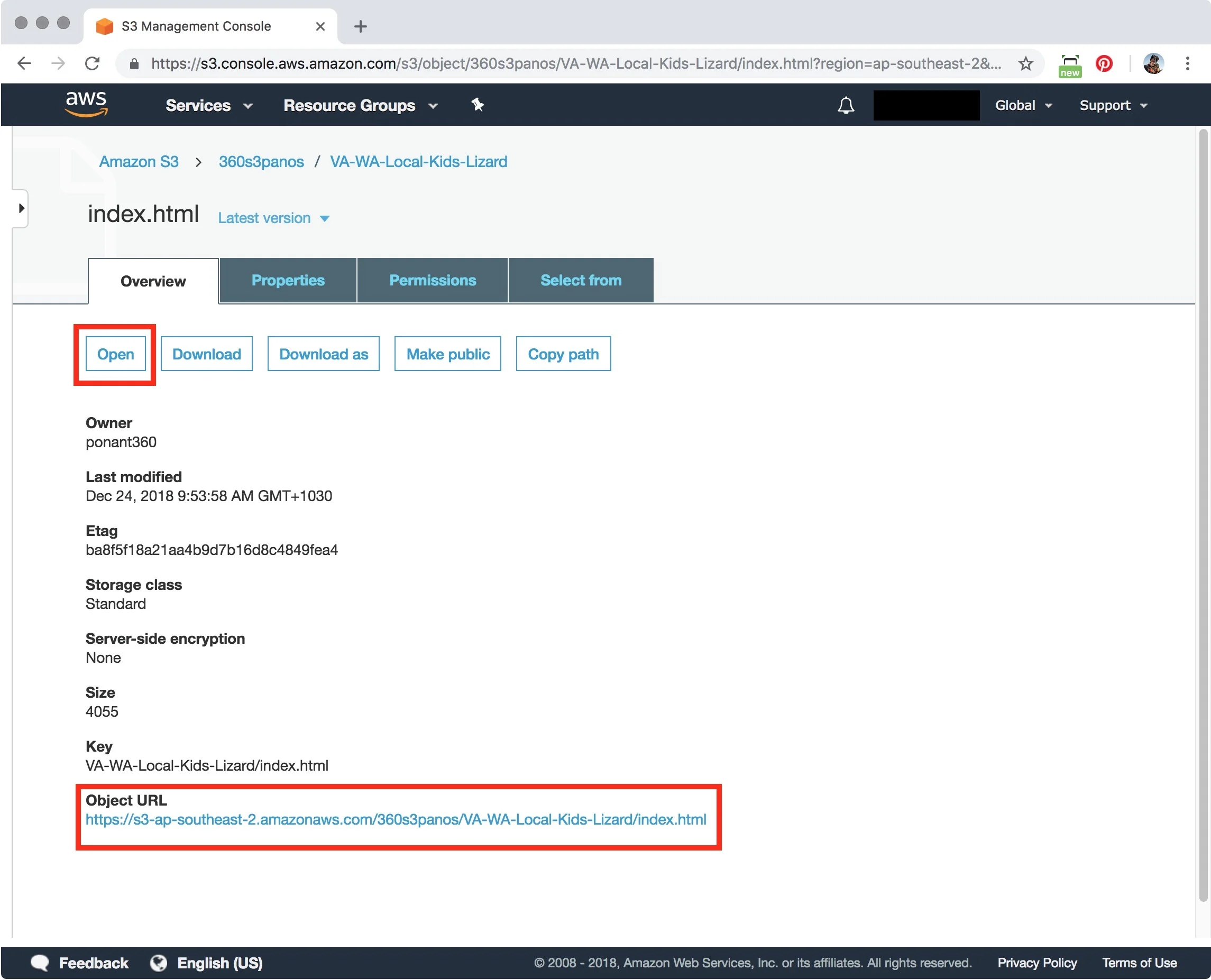The image size is (1211, 980).
Task: Click the Storage class value Standard
Action: (x=116, y=604)
